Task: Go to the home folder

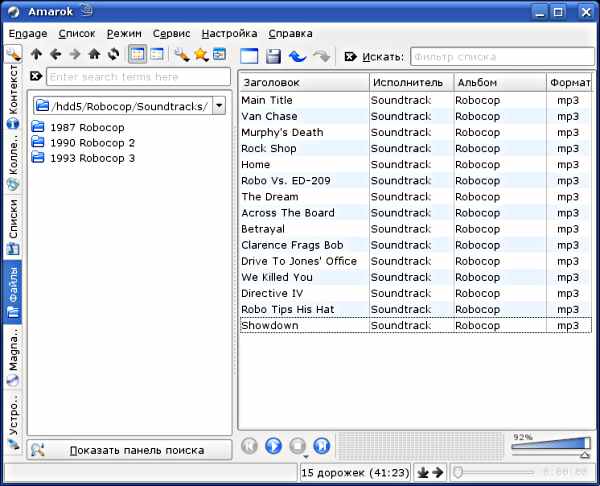Action: (94, 54)
